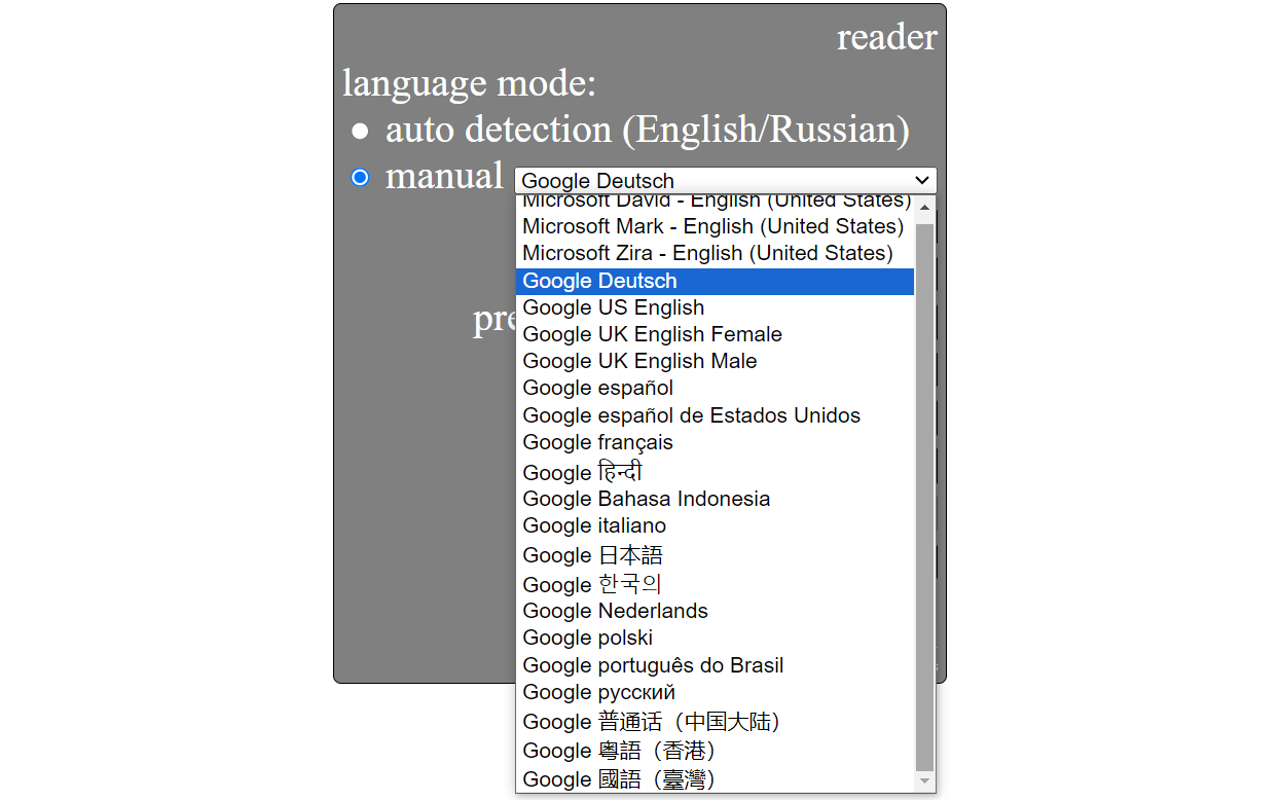
Task: Click the reader title text
Action: point(887,37)
